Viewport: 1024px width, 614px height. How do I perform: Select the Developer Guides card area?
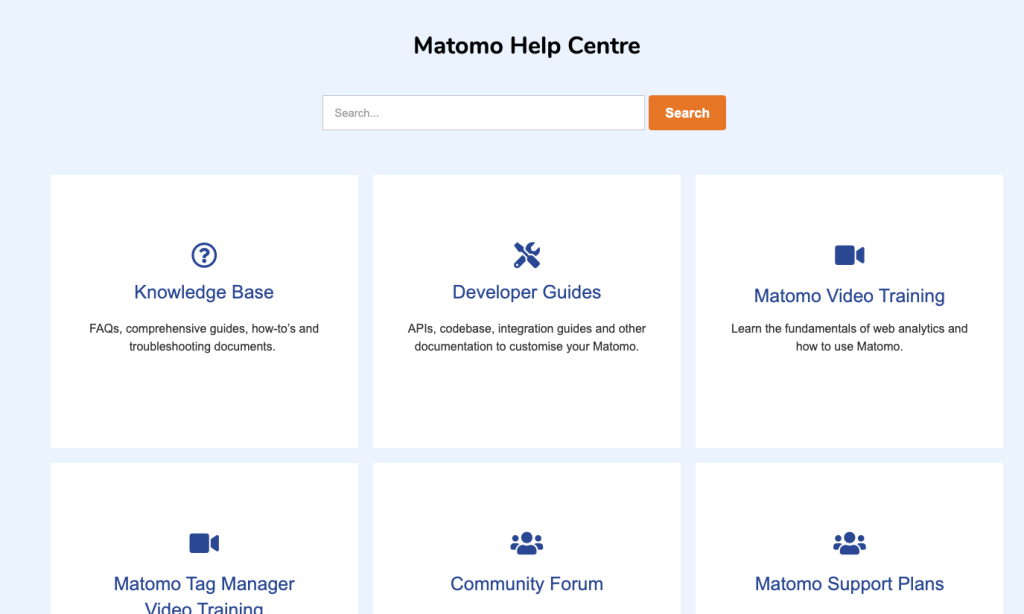(x=527, y=400)
